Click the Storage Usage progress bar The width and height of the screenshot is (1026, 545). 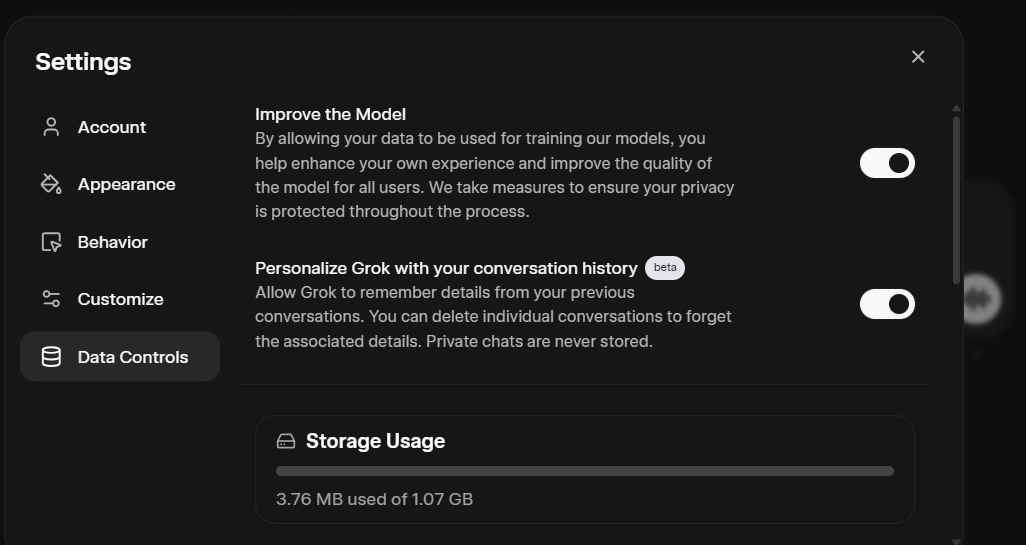(585, 471)
